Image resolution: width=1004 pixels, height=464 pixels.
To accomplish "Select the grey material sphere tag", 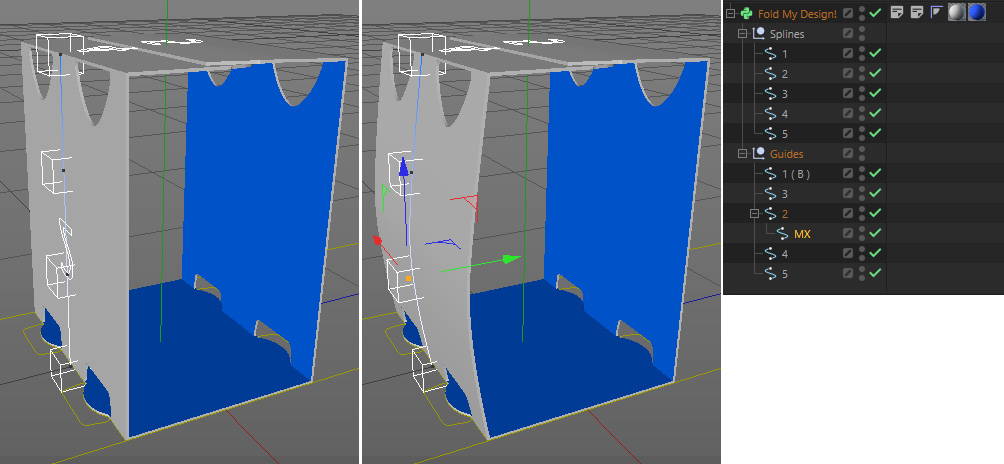I will [957, 13].
